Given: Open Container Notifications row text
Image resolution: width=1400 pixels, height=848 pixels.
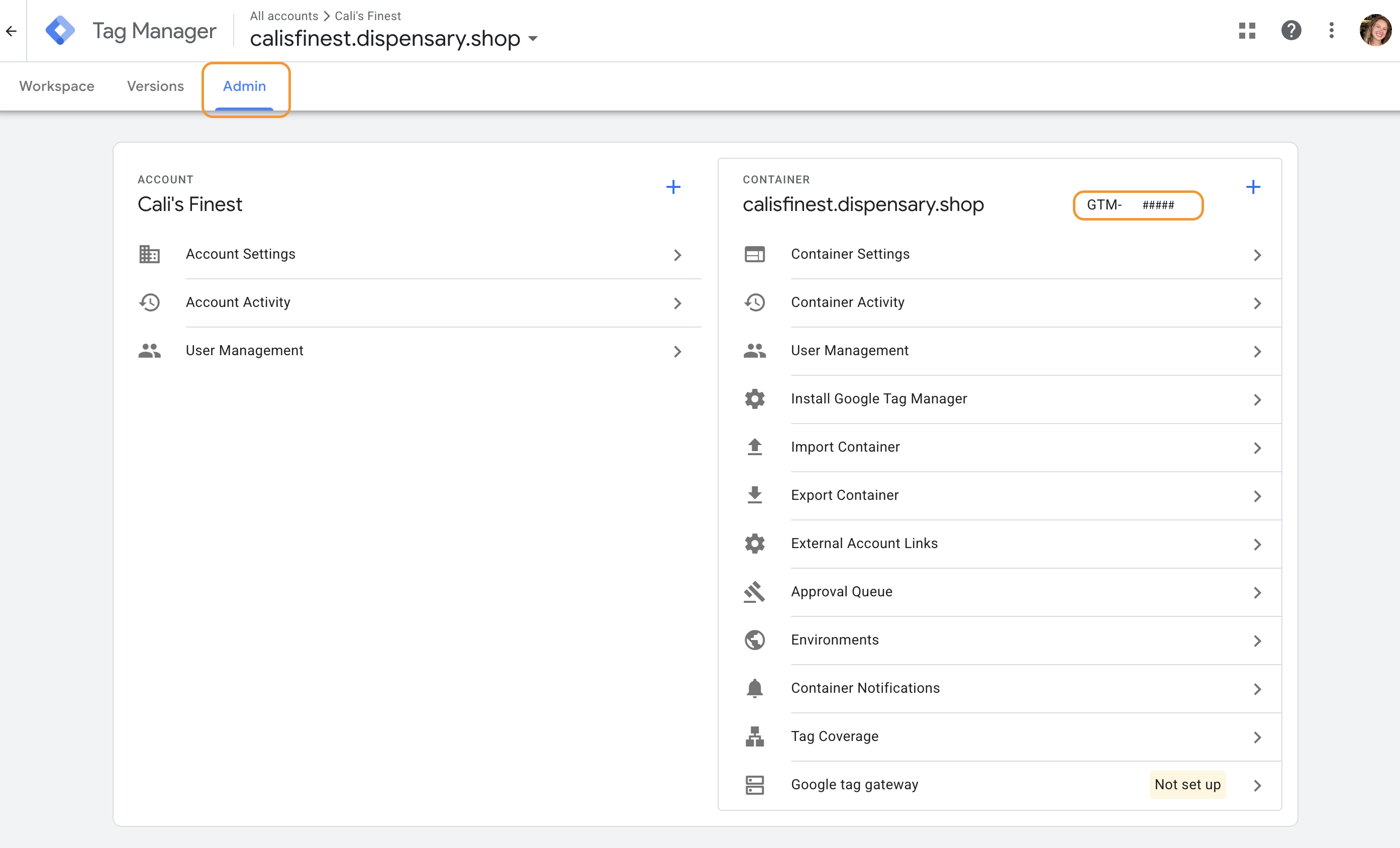Looking at the screenshot, I should [865, 688].
